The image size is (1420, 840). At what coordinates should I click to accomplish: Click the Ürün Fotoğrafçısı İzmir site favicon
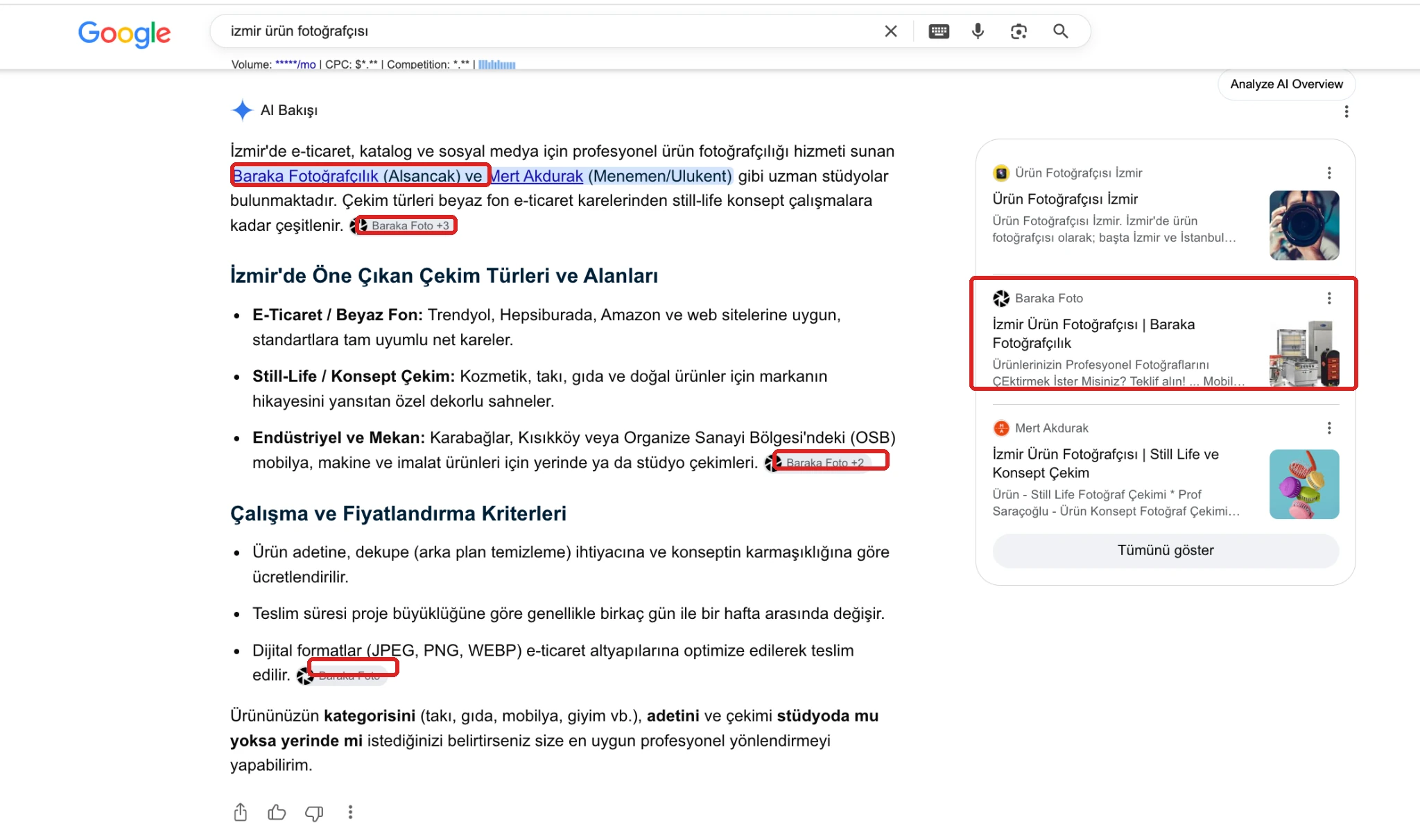tap(1001, 173)
